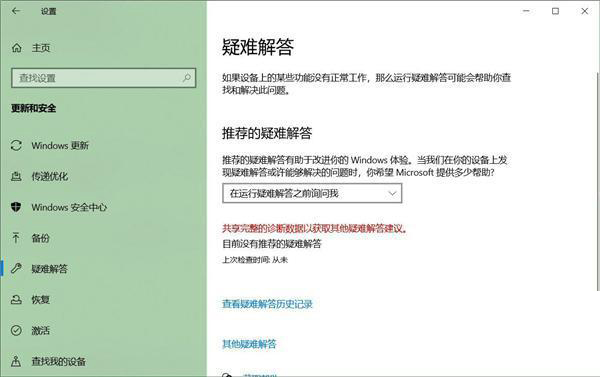Image resolution: width=600 pixels, height=377 pixels.
Task: Switch to the 备份 page
Action: click(41, 238)
